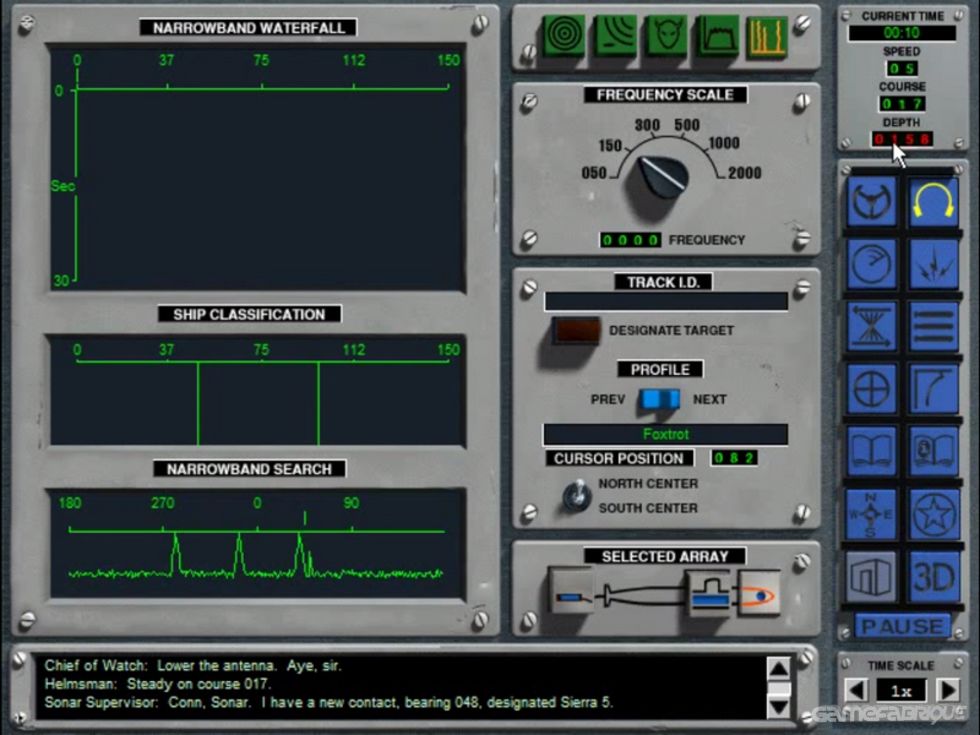The height and width of the screenshot is (735, 980).
Task: Decrease time scale with the left arrow
Action: pos(856,691)
